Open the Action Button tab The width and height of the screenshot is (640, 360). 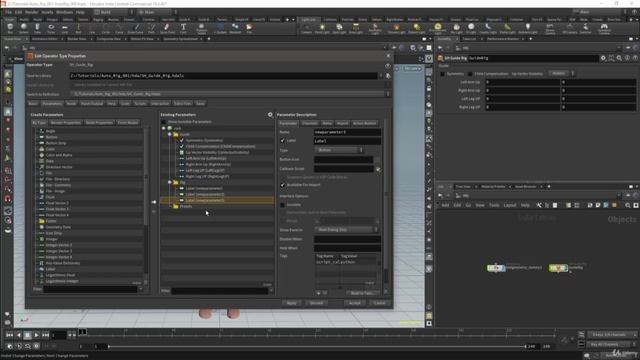[364, 123]
